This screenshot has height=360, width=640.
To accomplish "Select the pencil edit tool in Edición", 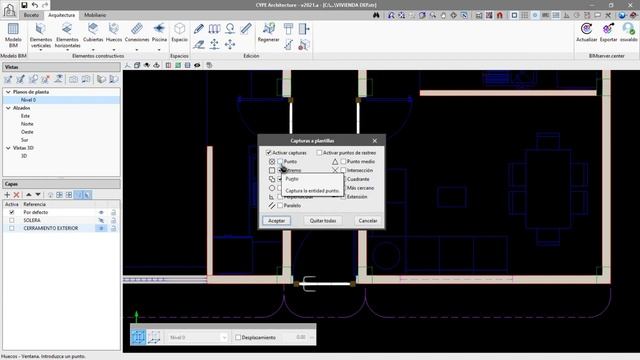I will pos(199,29).
